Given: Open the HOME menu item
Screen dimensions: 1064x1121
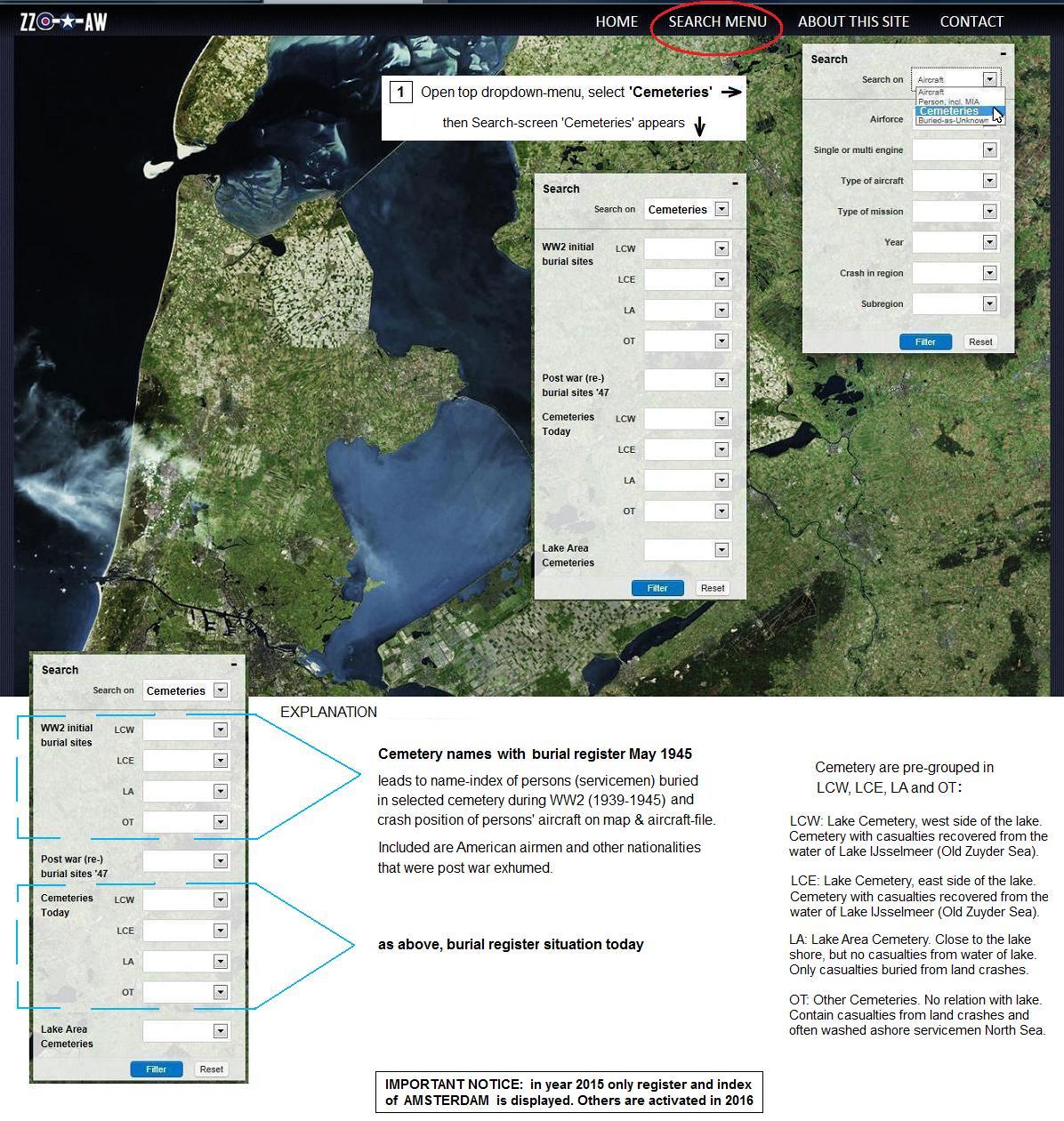Looking at the screenshot, I should (x=616, y=21).
